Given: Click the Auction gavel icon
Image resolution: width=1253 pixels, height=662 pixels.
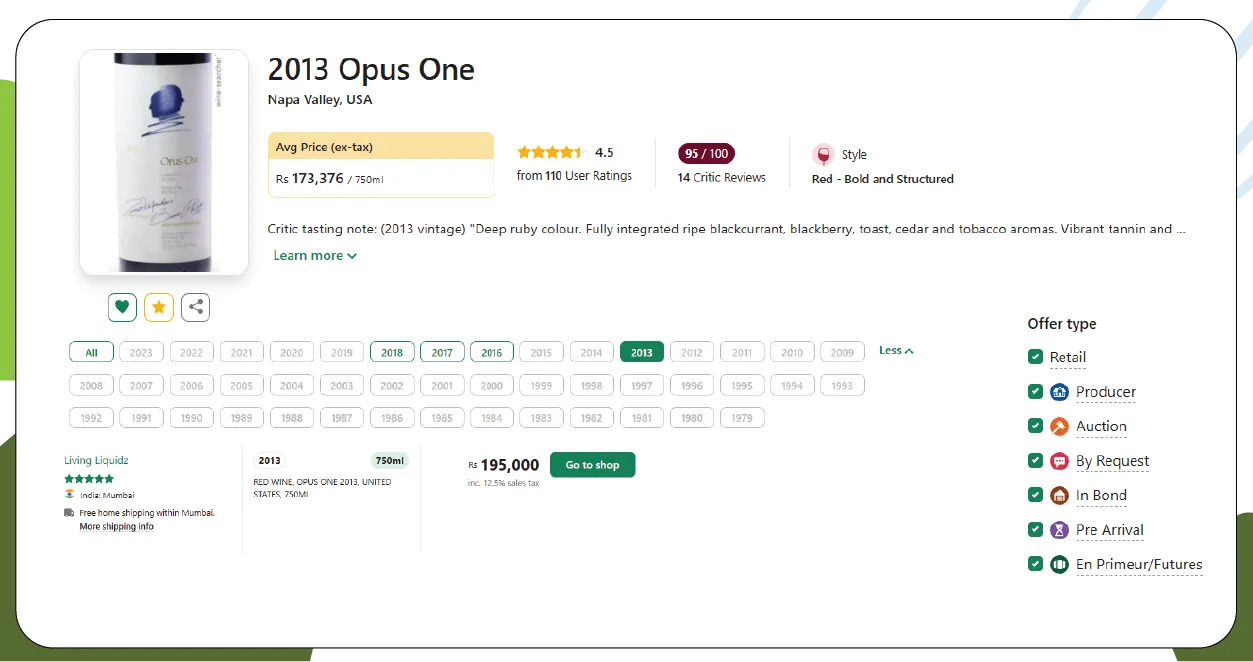Looking at the screenshot, I should [x=1059, y=426].
